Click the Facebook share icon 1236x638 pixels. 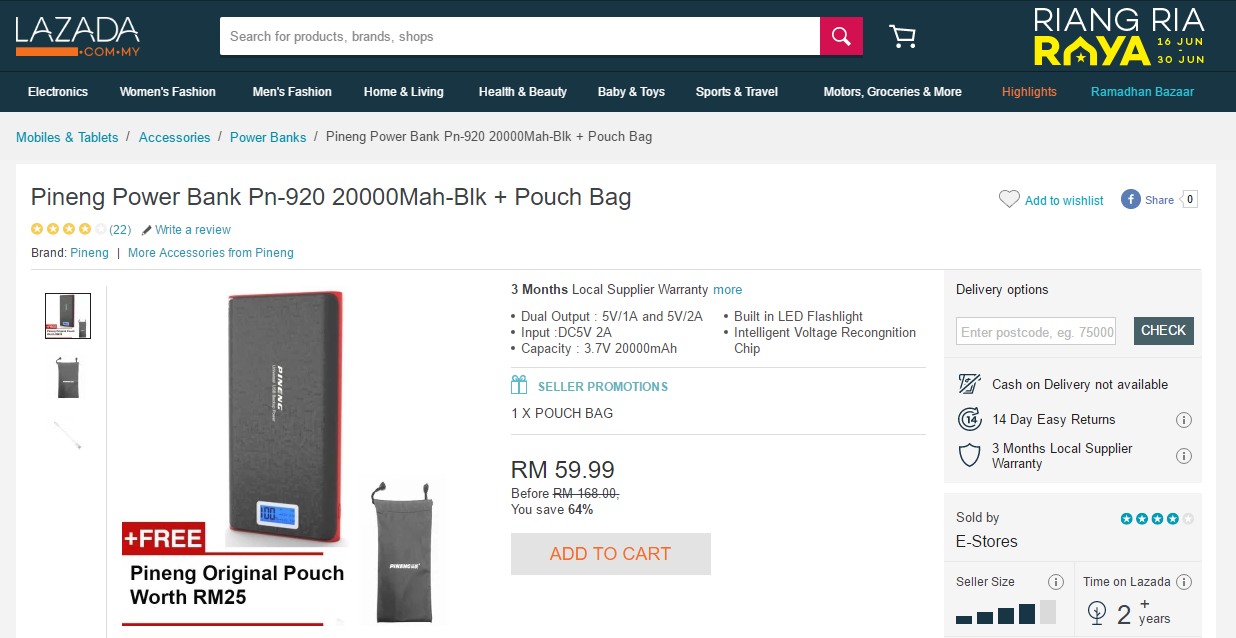[x=1131, y=199]
